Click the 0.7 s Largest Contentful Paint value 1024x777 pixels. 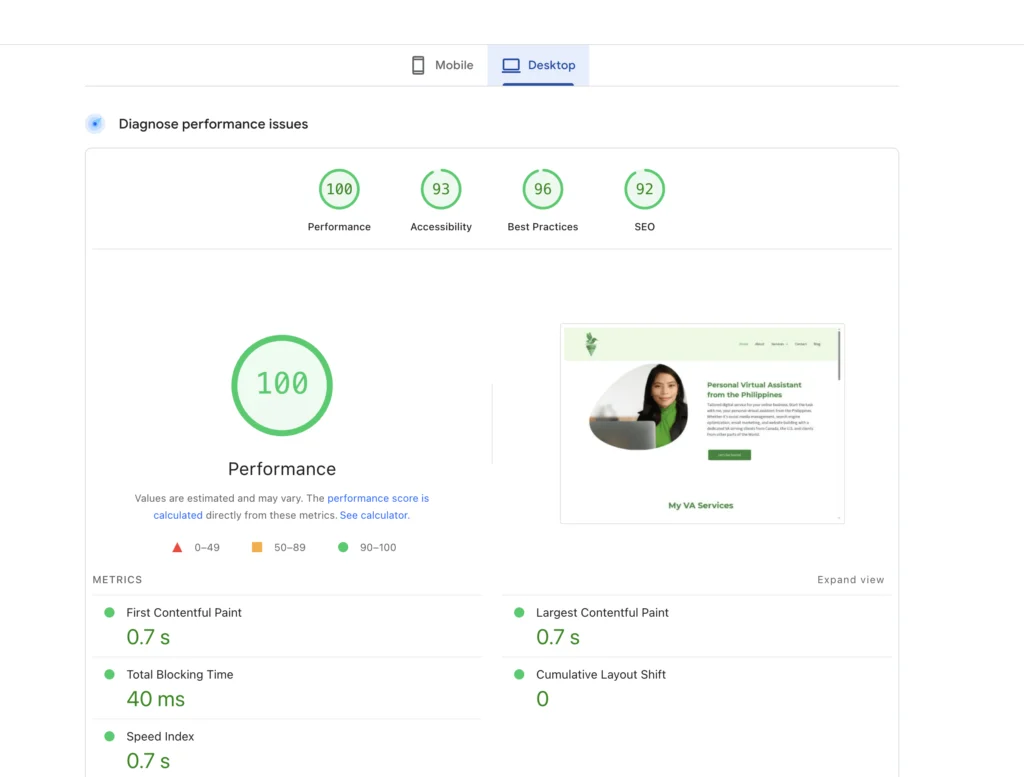pyautogui.click(x=558, y=637)
